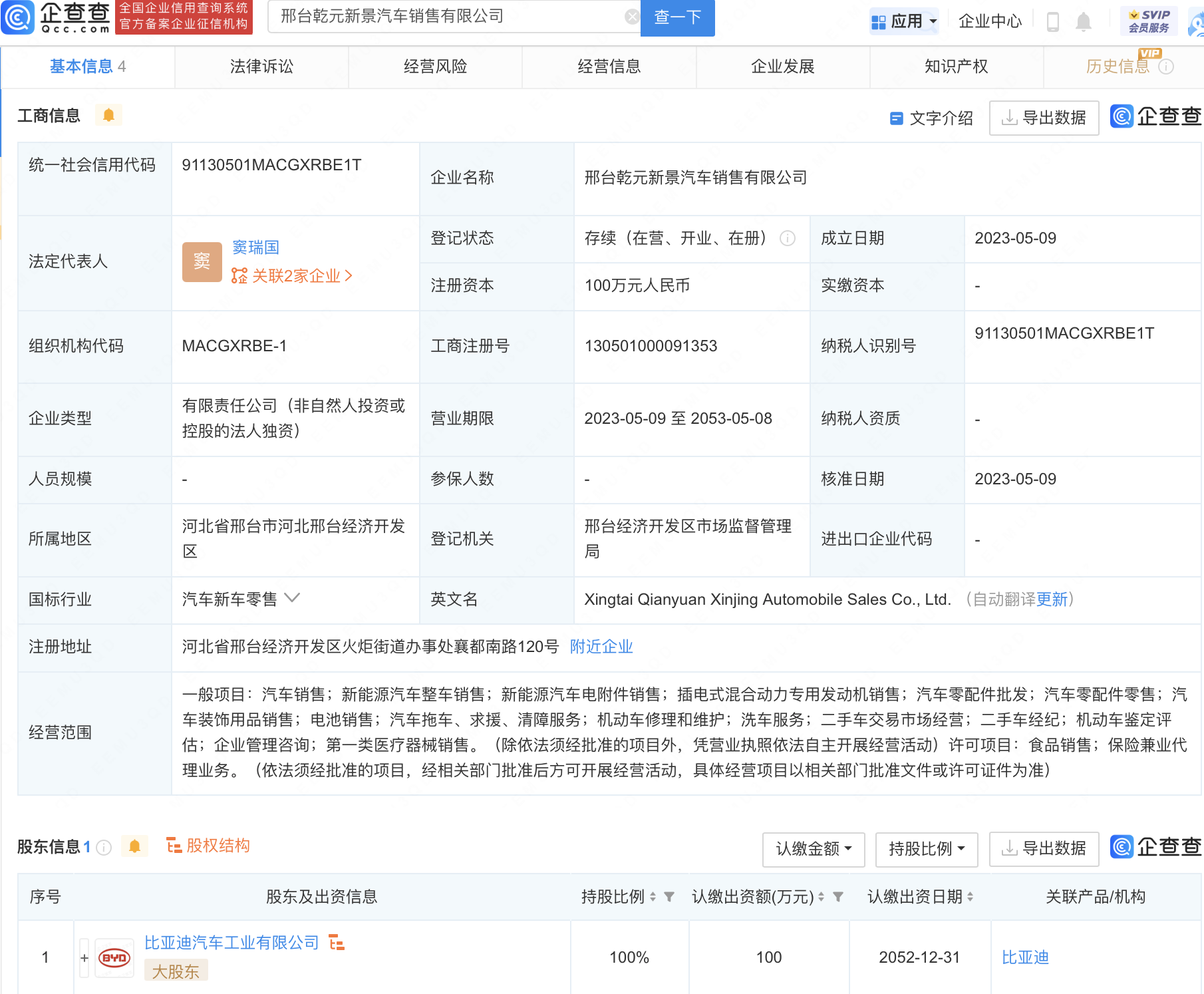This screenshot has width=1204, height=994.
Task: Open 比亚迪汽车工业有限公司 shareholder link
Action: click(231, 943)
